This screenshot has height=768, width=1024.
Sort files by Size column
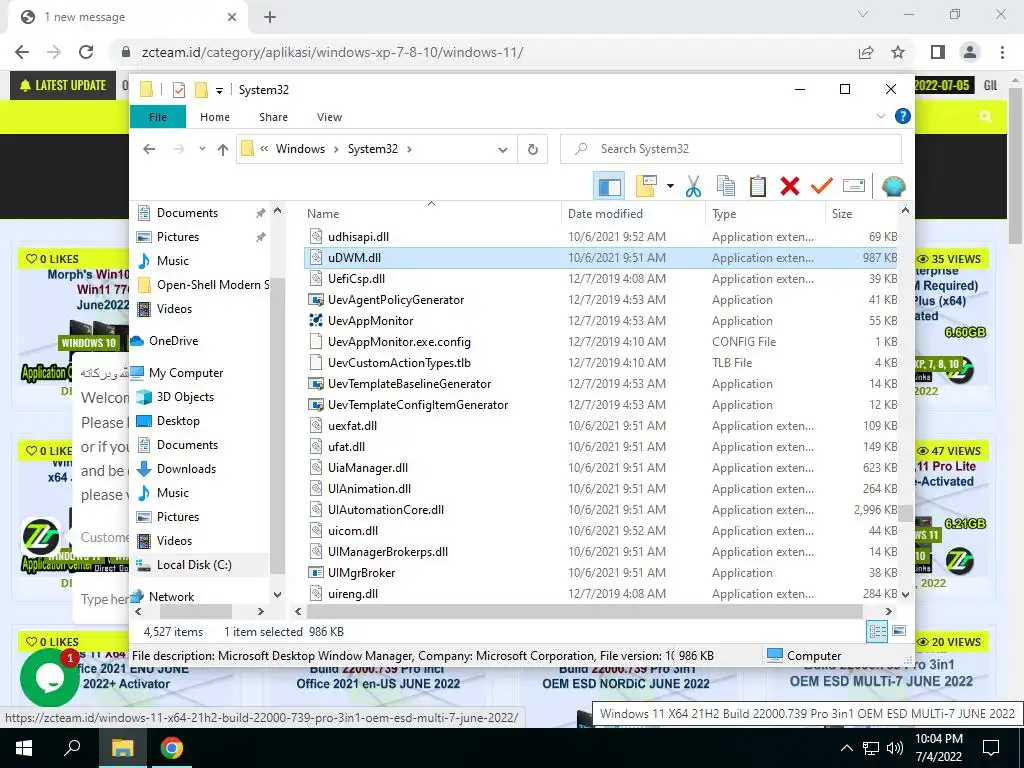coord(861,214)
